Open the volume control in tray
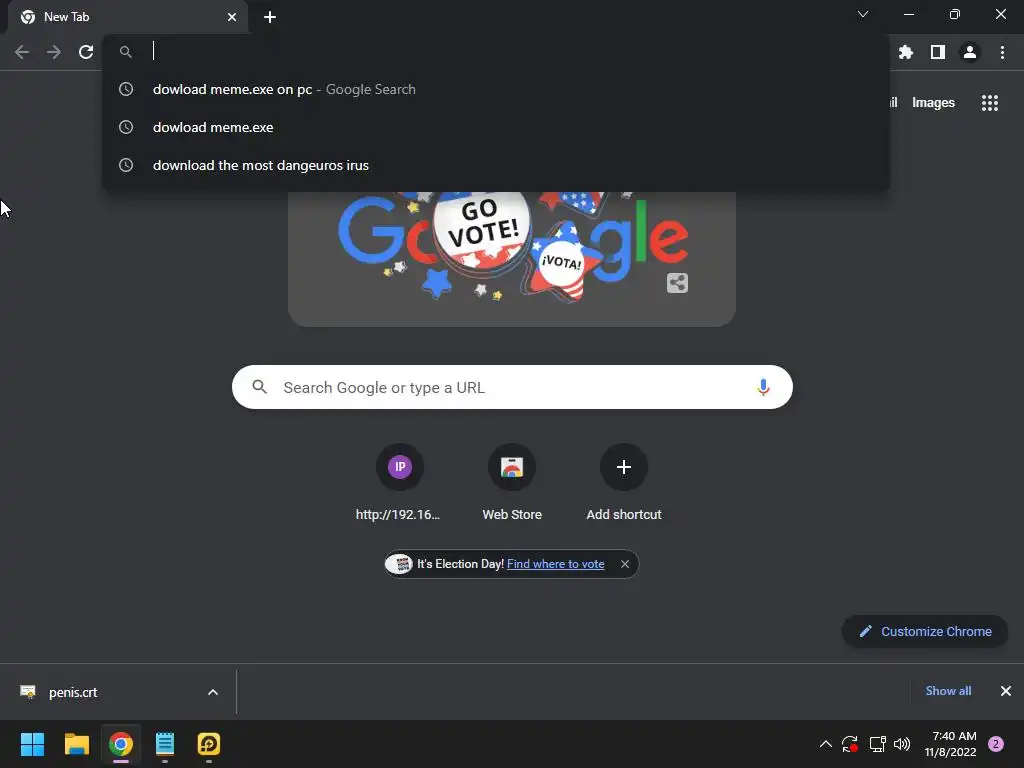 [x=903, y=744]
